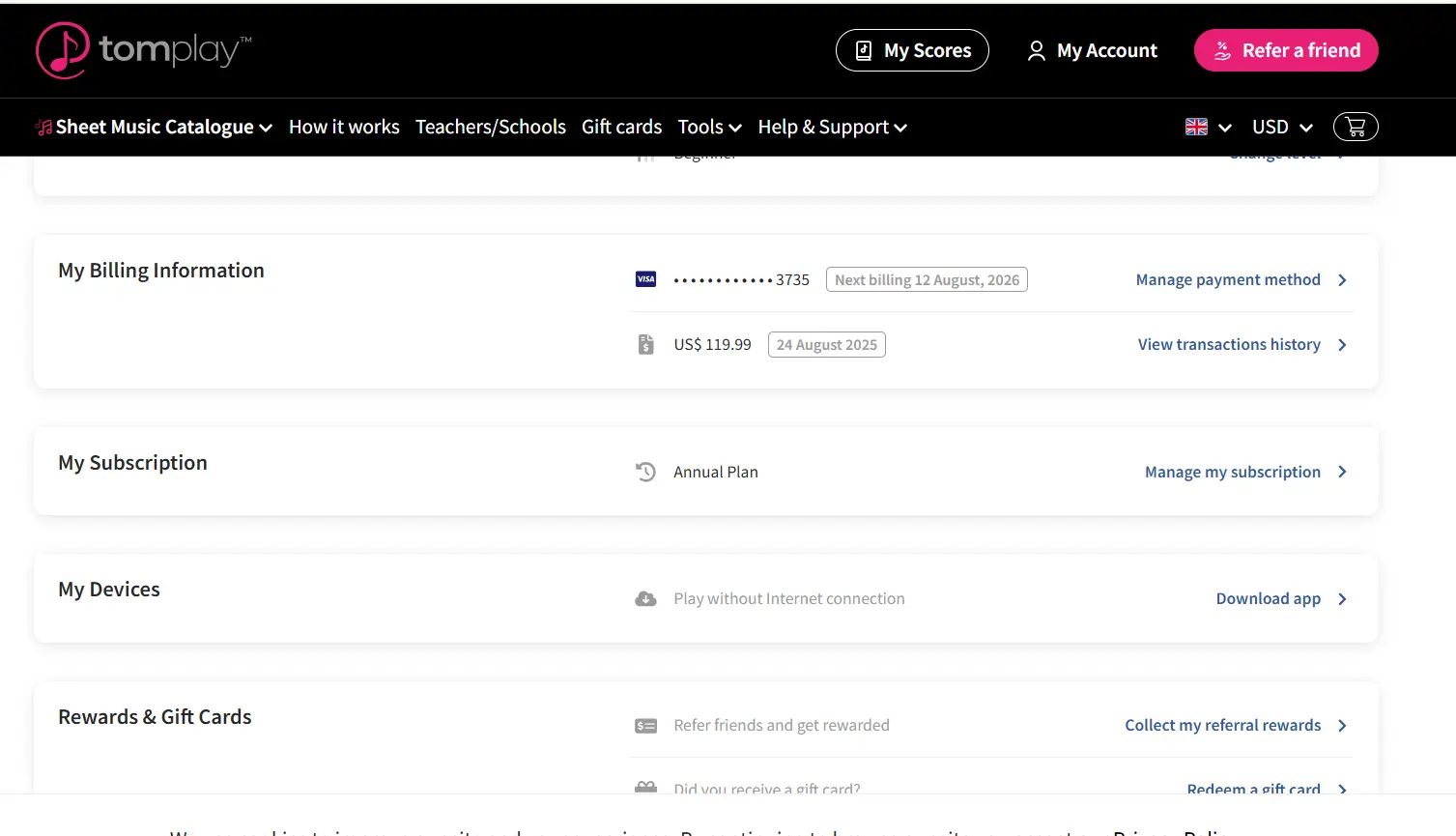Click the Download app link
The width and height of the screenshot is (1456, 836).
pos(1269,598)
